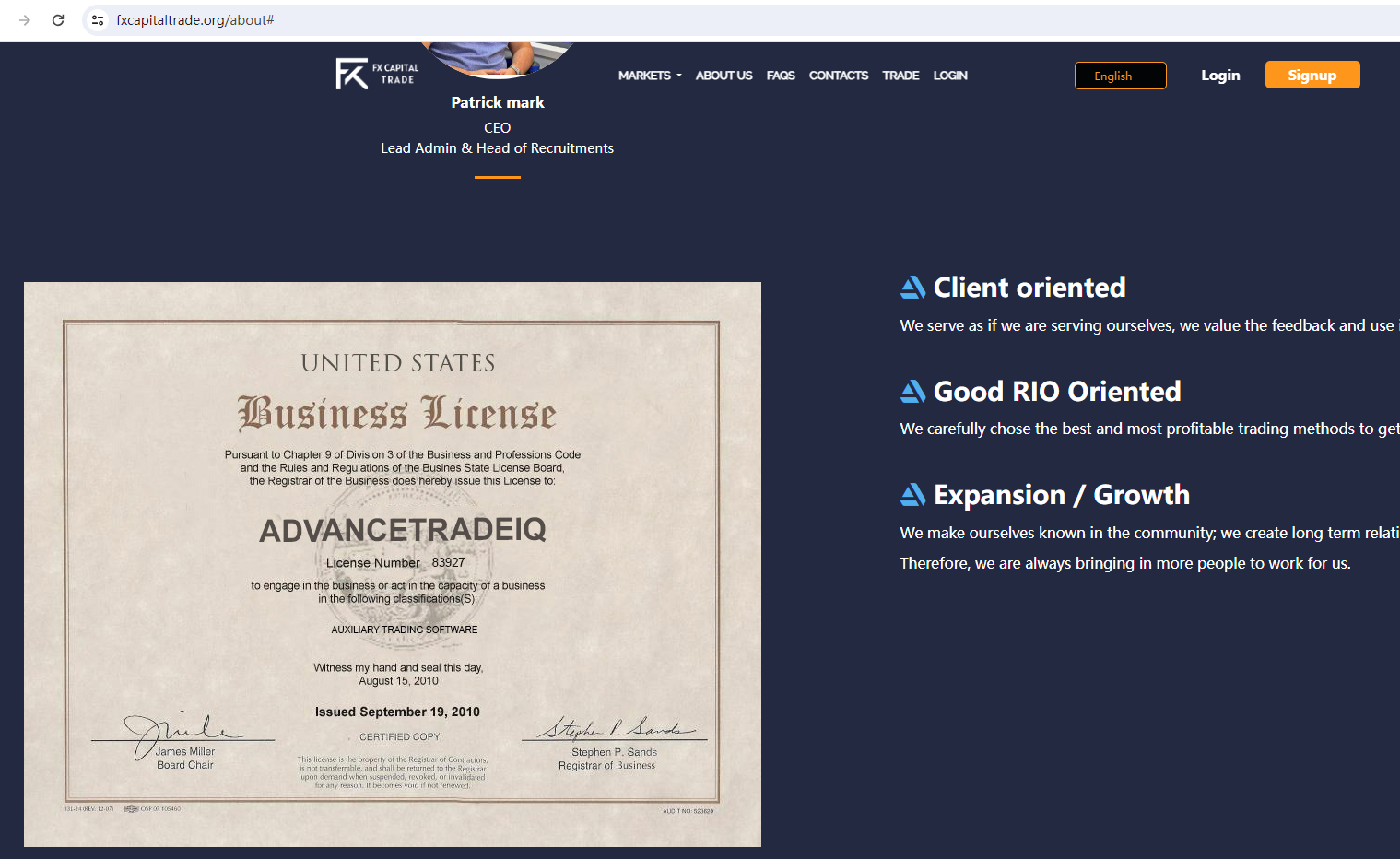Click the circular profile photo above Patrick mark
Screen dimensions: 1400x859
498,57
